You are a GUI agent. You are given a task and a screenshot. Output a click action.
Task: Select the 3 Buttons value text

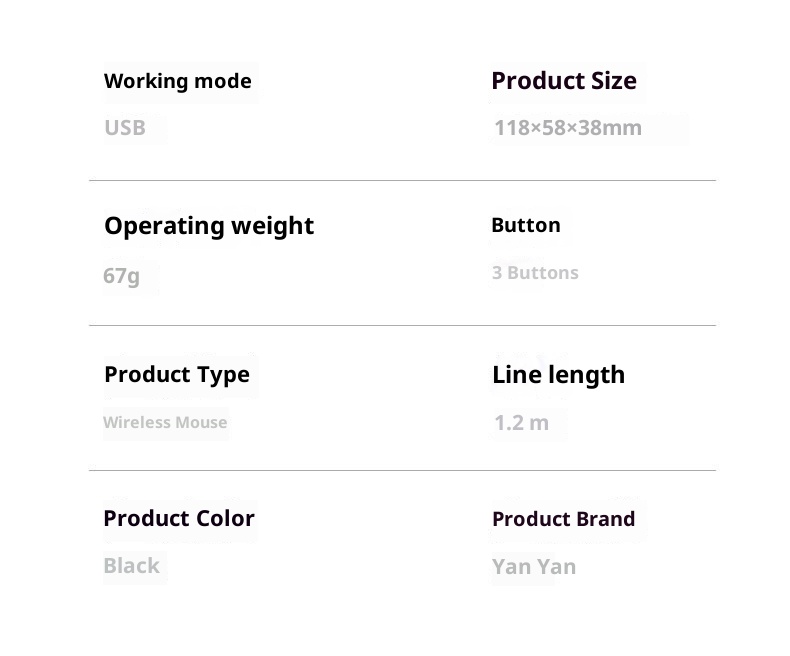[535, 273]
